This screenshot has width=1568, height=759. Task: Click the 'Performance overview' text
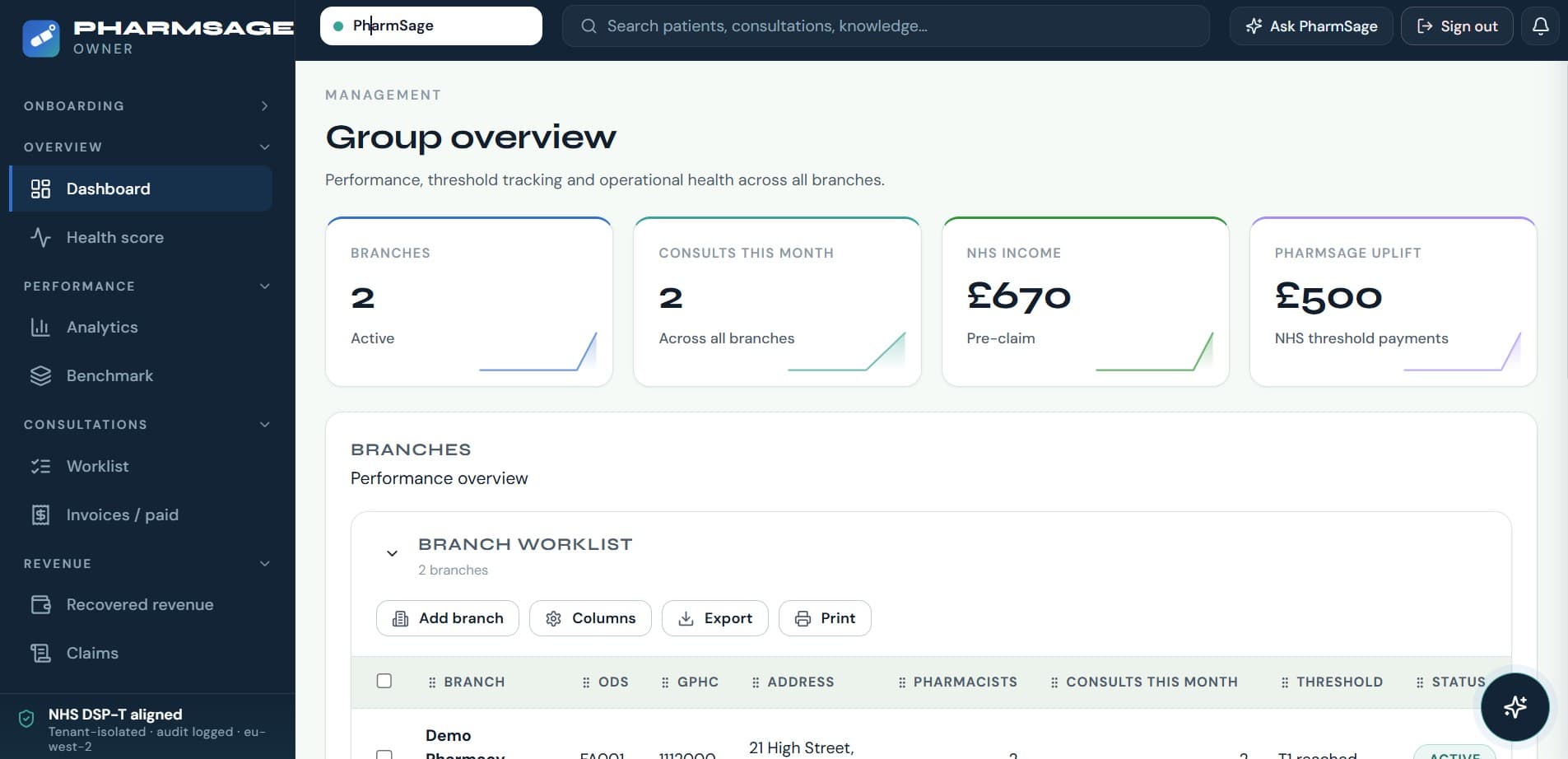pos(440,478)
